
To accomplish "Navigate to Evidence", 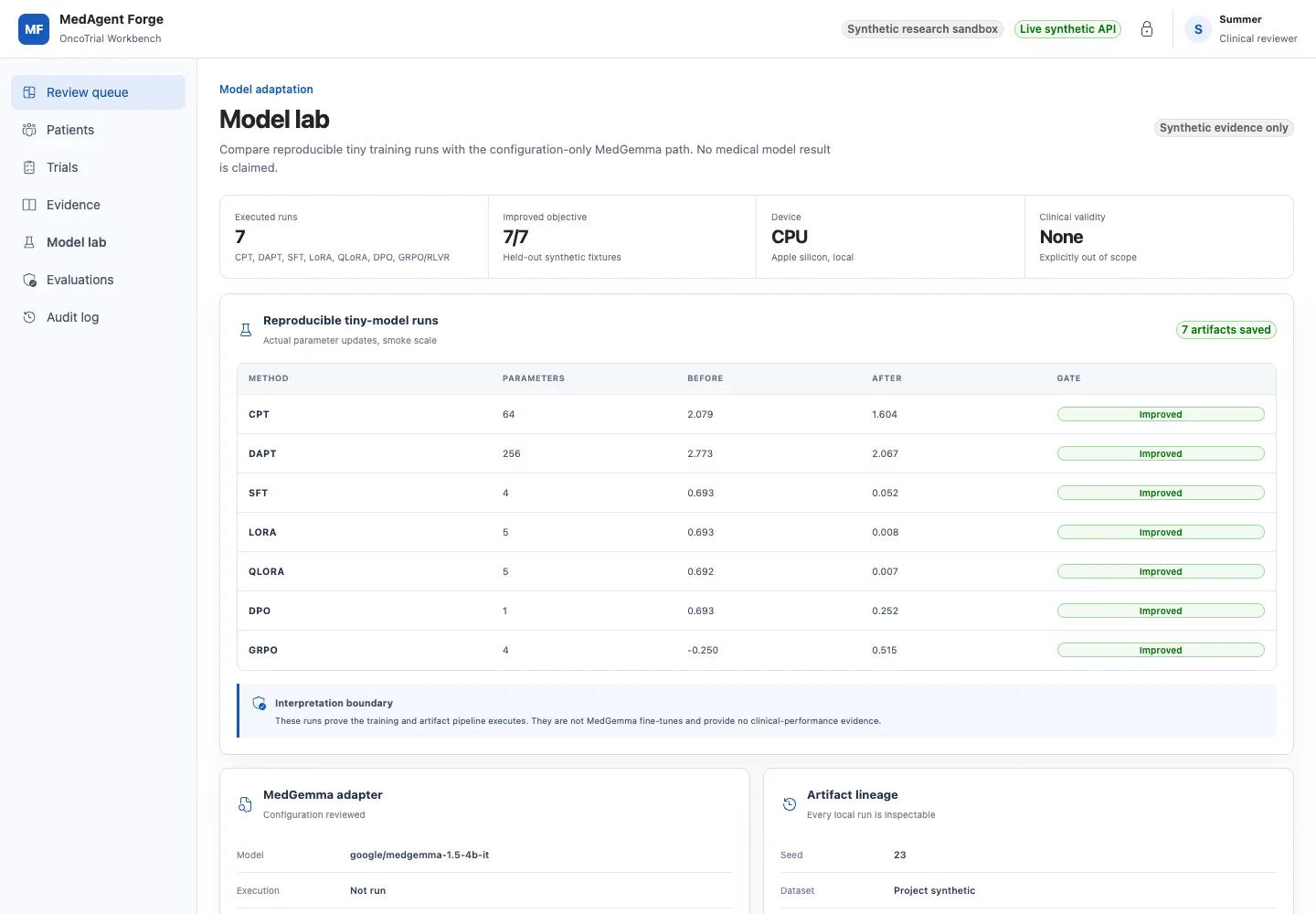I will pyautogui.click(x=98, y=205).
